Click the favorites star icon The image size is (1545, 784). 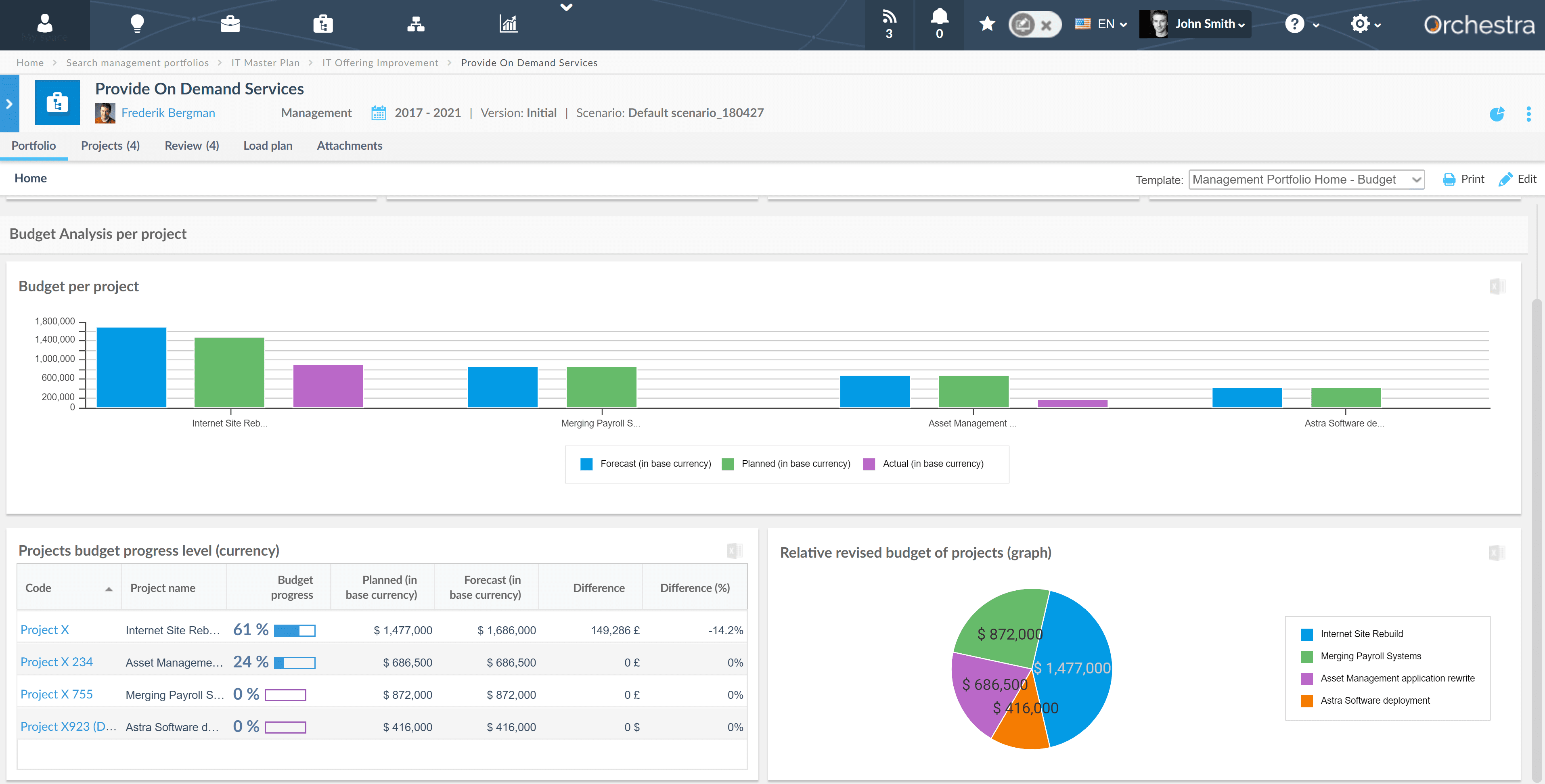pos(987,24)
